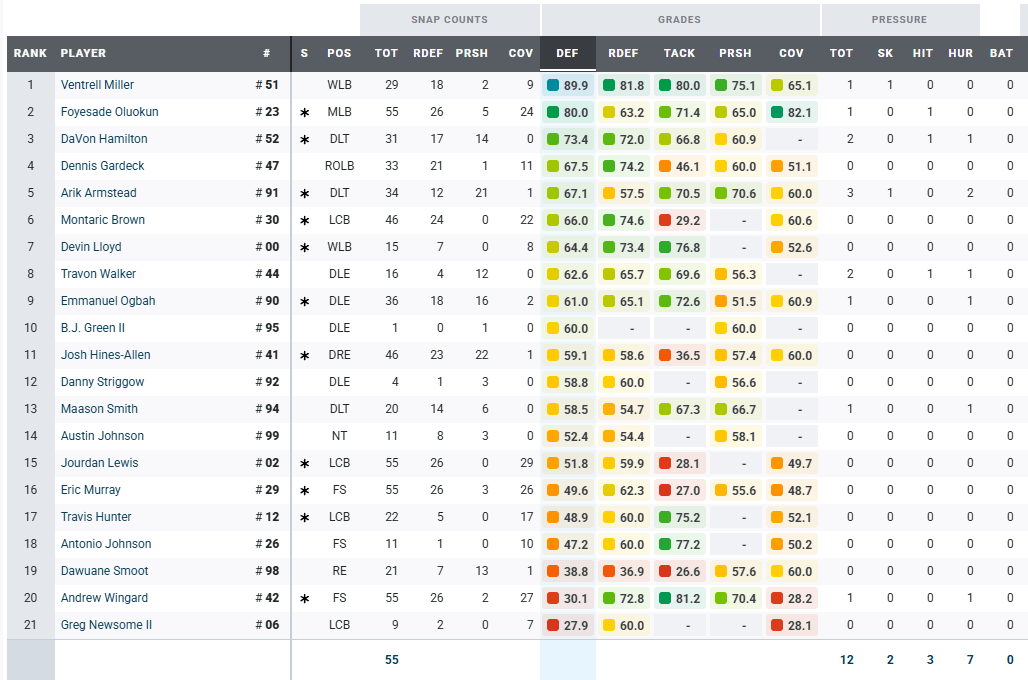Sort players by the TACK grade header
This screenshot has height=680, width=1028.
point(679,53)
